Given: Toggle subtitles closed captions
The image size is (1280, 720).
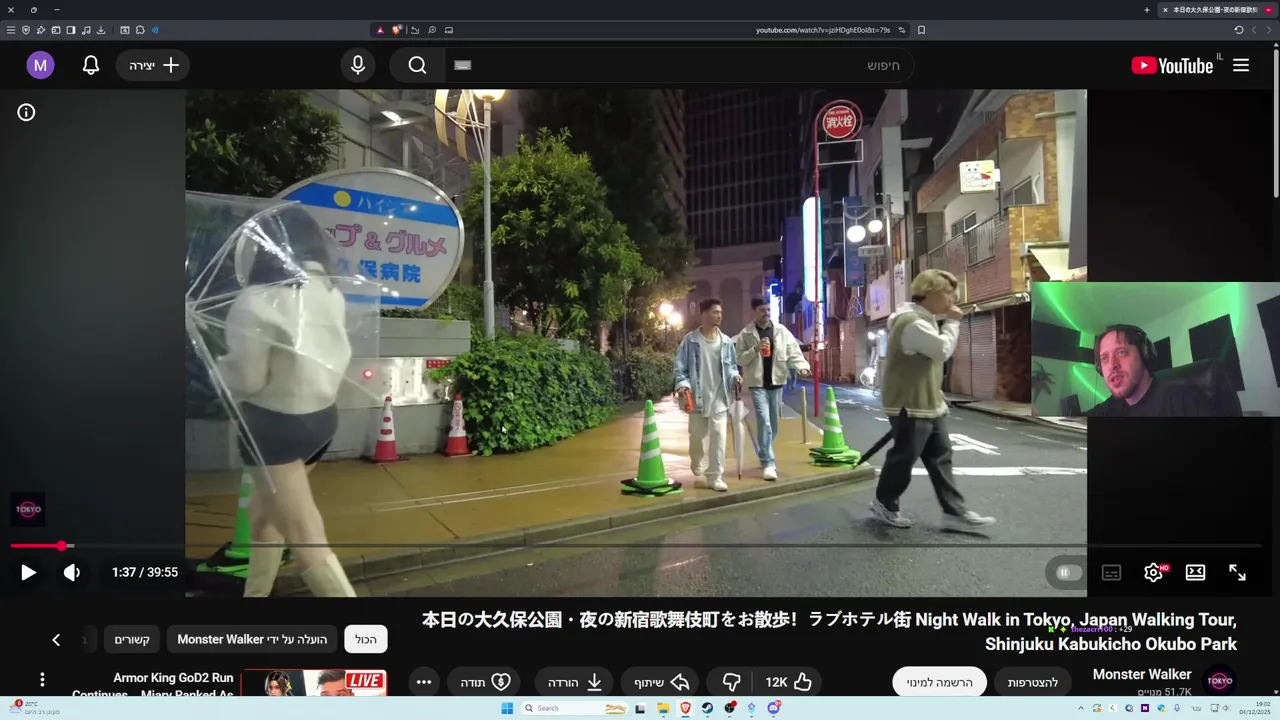Looking at the screenshot, I should [x=1111, y=573].
